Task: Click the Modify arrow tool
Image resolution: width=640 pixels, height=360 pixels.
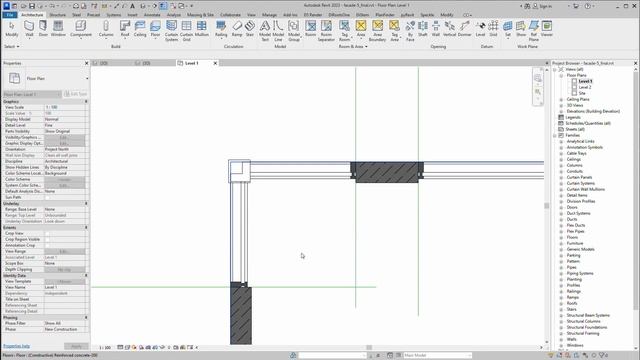Action: 12,29
